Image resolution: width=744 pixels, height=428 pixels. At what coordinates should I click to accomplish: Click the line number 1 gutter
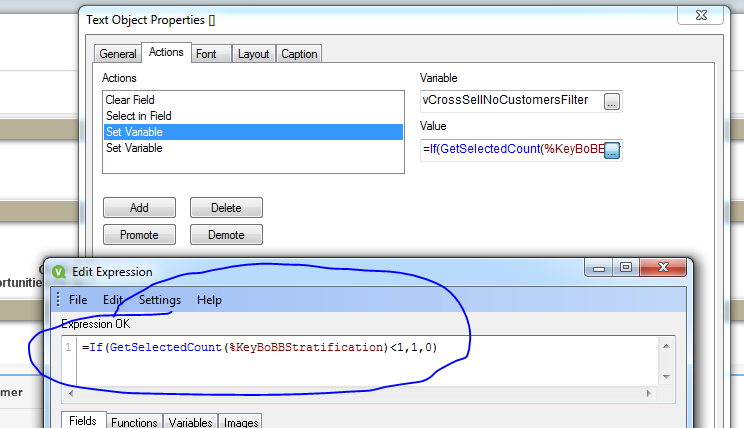click(69, 347)
